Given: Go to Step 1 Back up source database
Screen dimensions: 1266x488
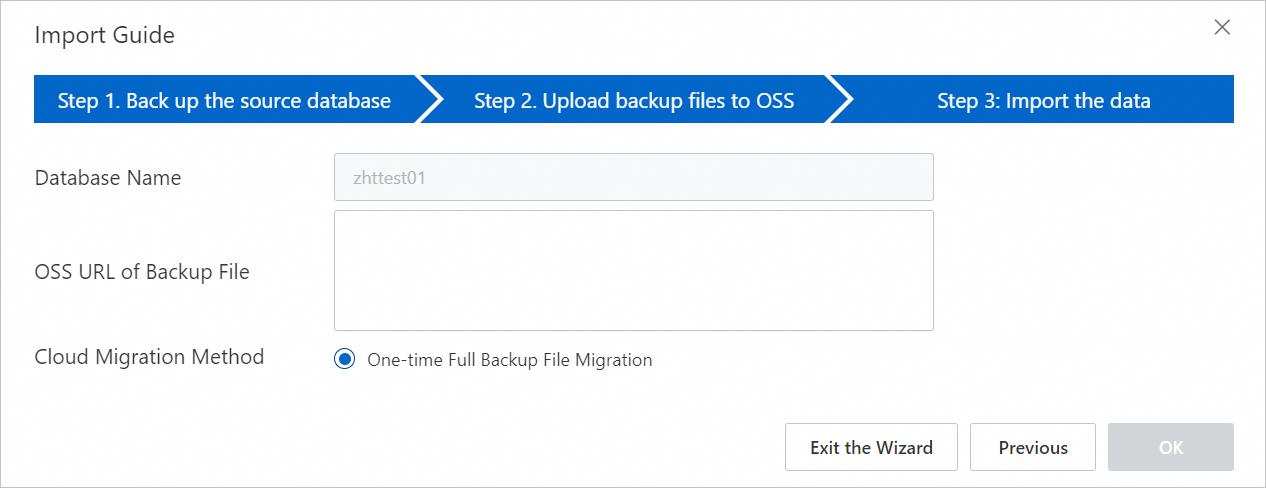Looking at the screenshot, I should 224,100.
